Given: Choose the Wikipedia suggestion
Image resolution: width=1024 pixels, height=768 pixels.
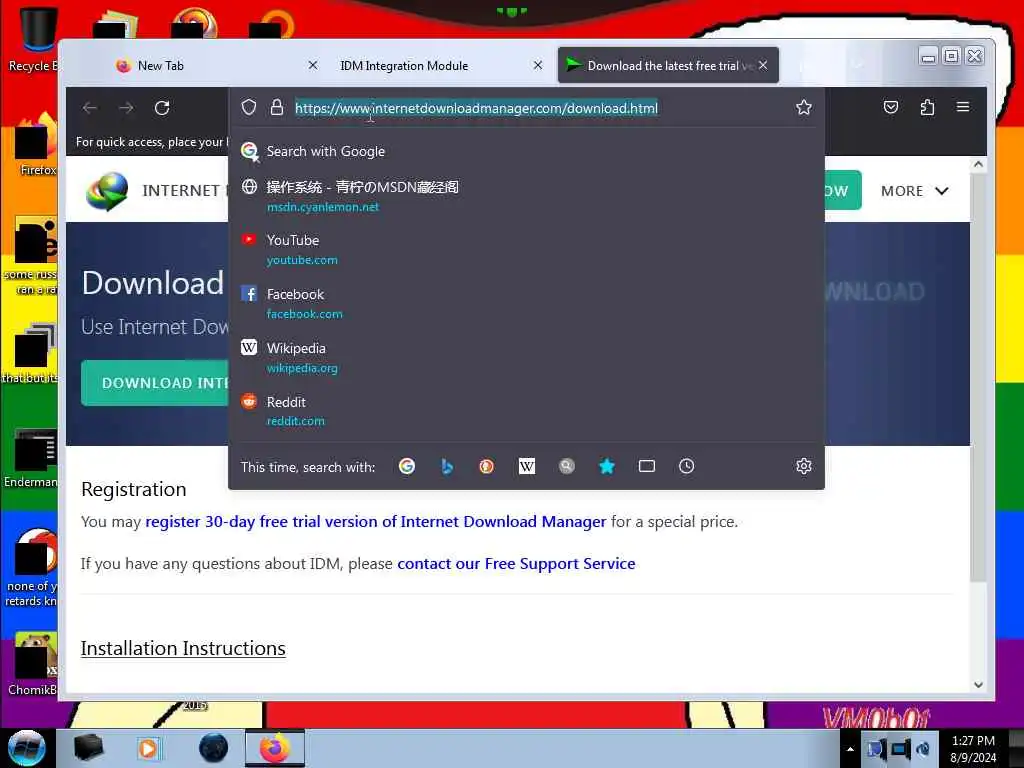Looking at the screenshot, I should point(526,357).
